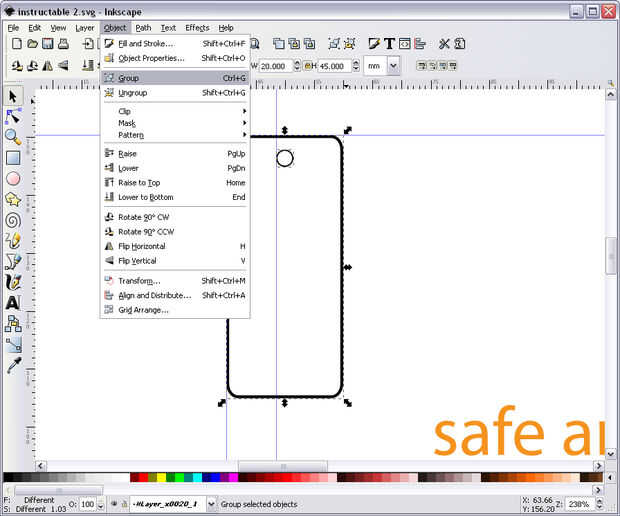Click the height H value stepper
Viewport: 620px width, 516px height.
click(356, 66)
